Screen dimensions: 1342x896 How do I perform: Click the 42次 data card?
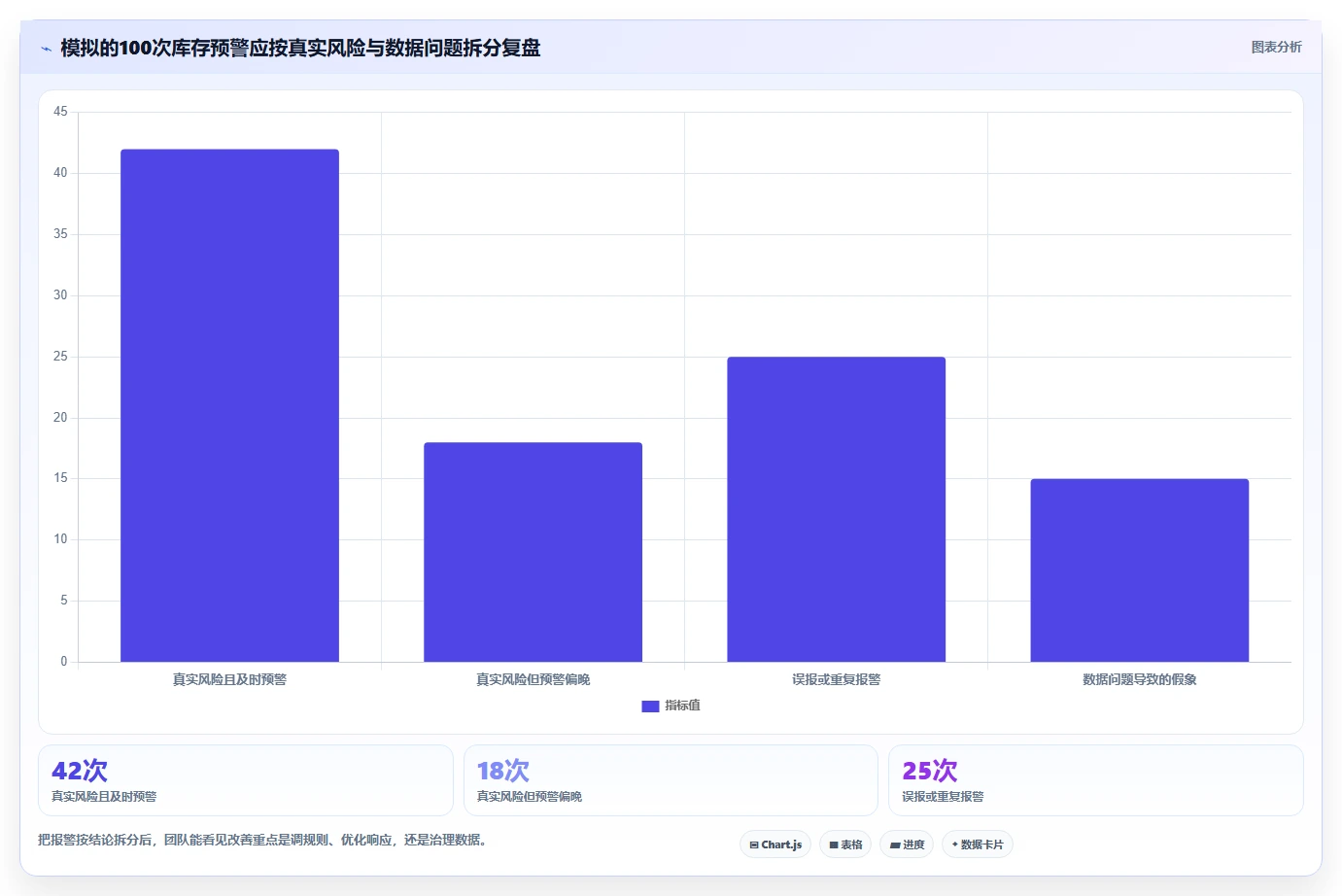tap(246, 780)
